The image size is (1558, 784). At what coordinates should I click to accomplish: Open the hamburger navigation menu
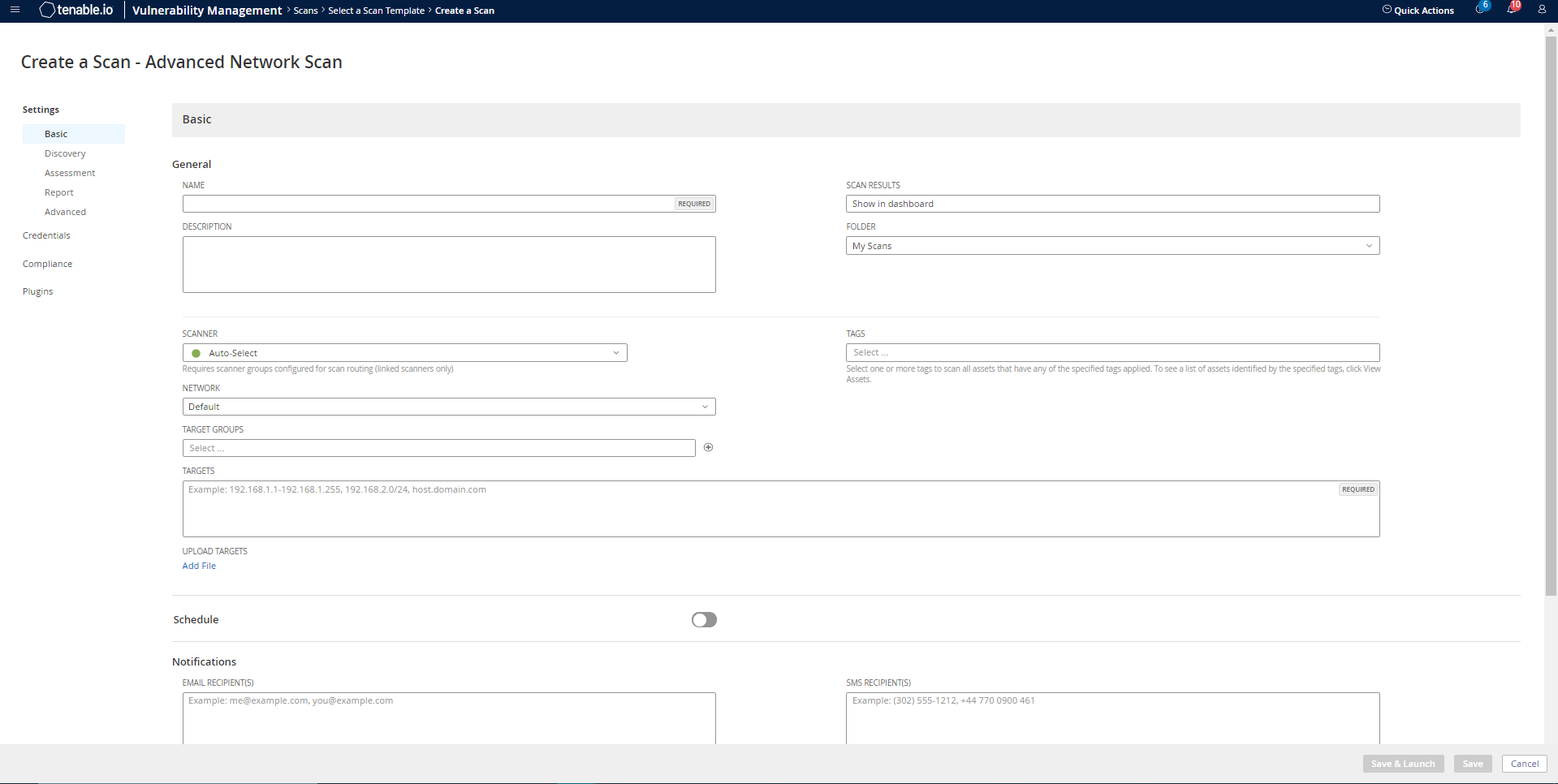(x=15, y=11)
